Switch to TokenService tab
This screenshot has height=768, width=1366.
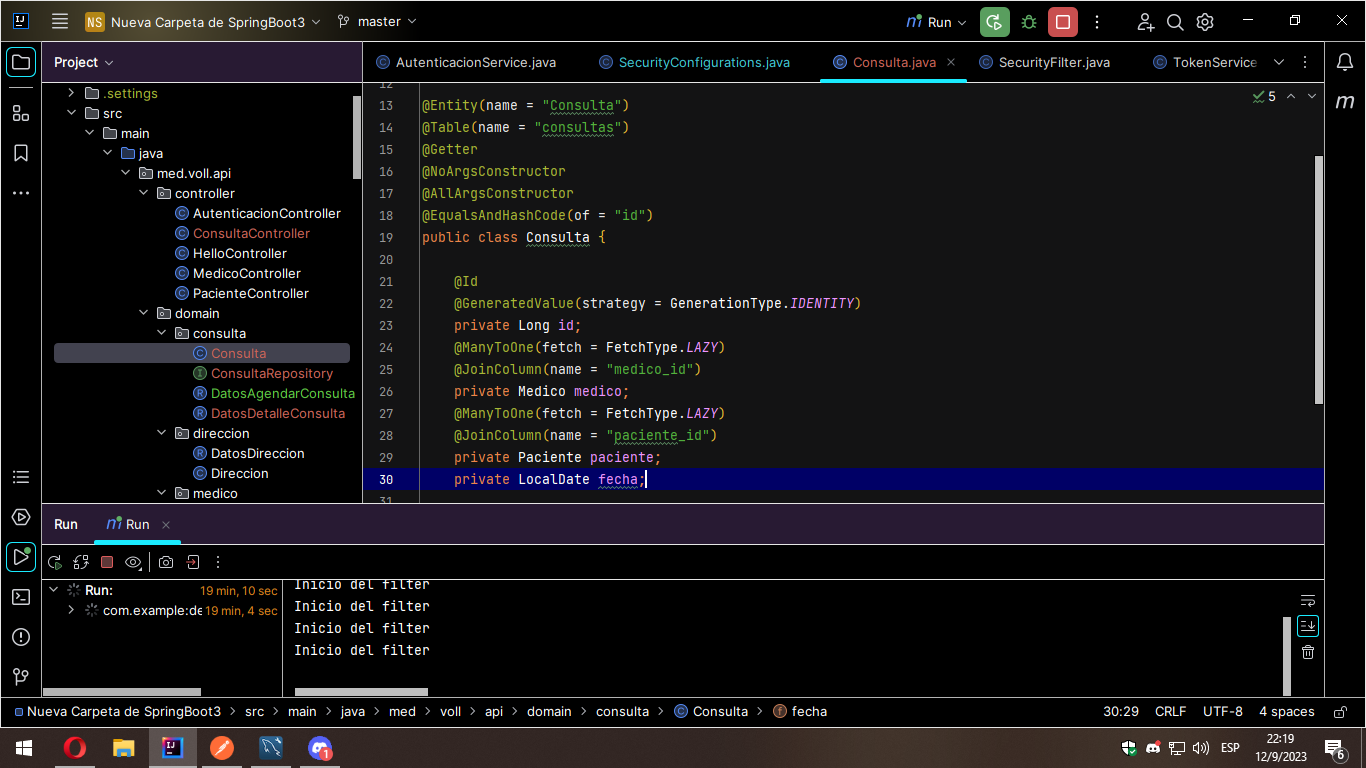(1204, 62)
